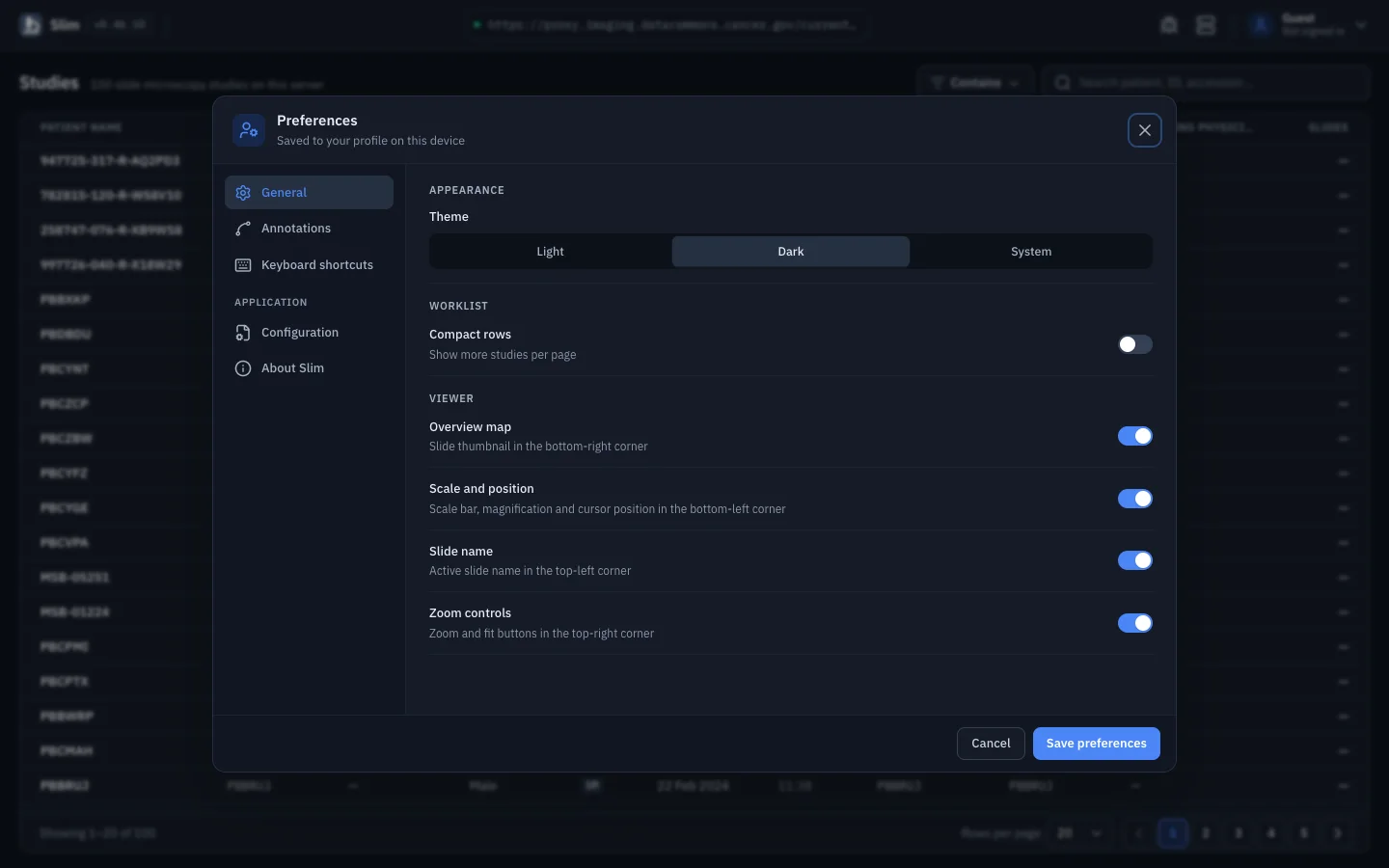The image size is (1389, 868).
Task: Click the Slim logo in top bar
Action: (x=31, y=25)
